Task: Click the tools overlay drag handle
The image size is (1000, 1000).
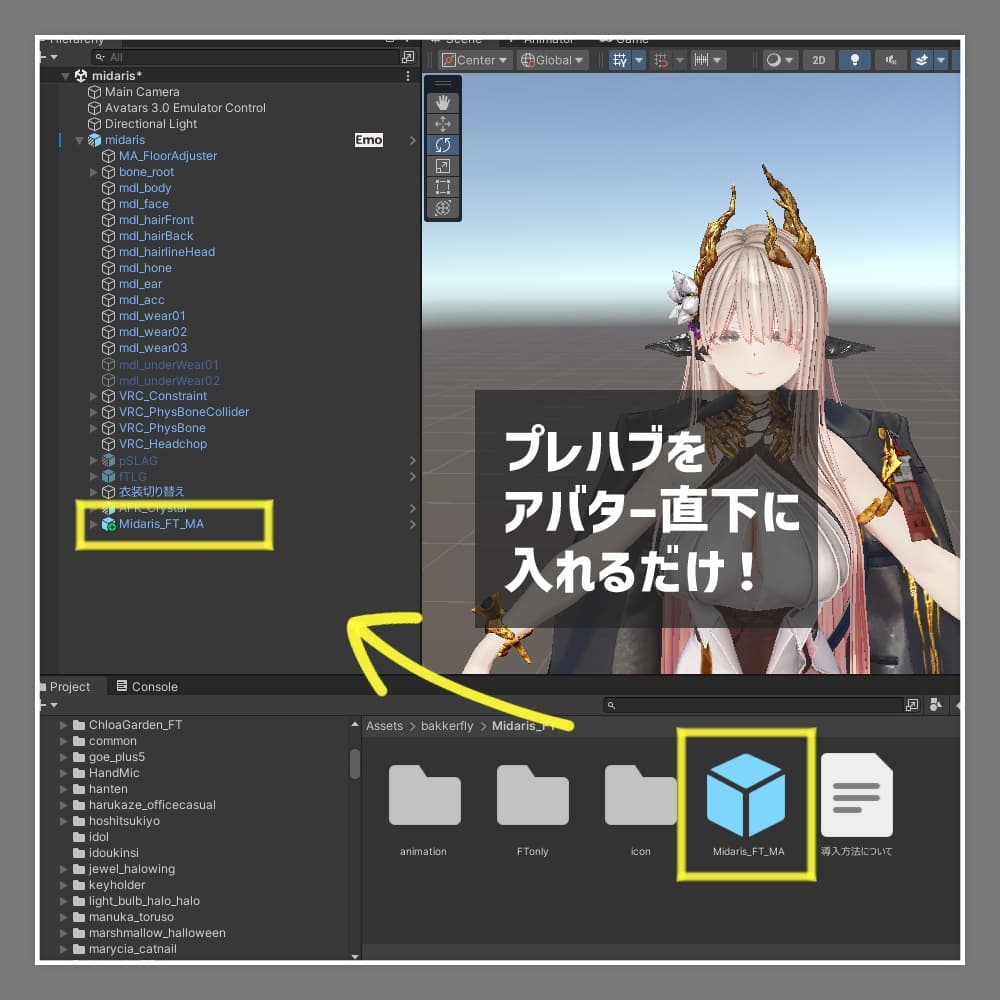Action: pyautogui.click(x=443, y=83)
